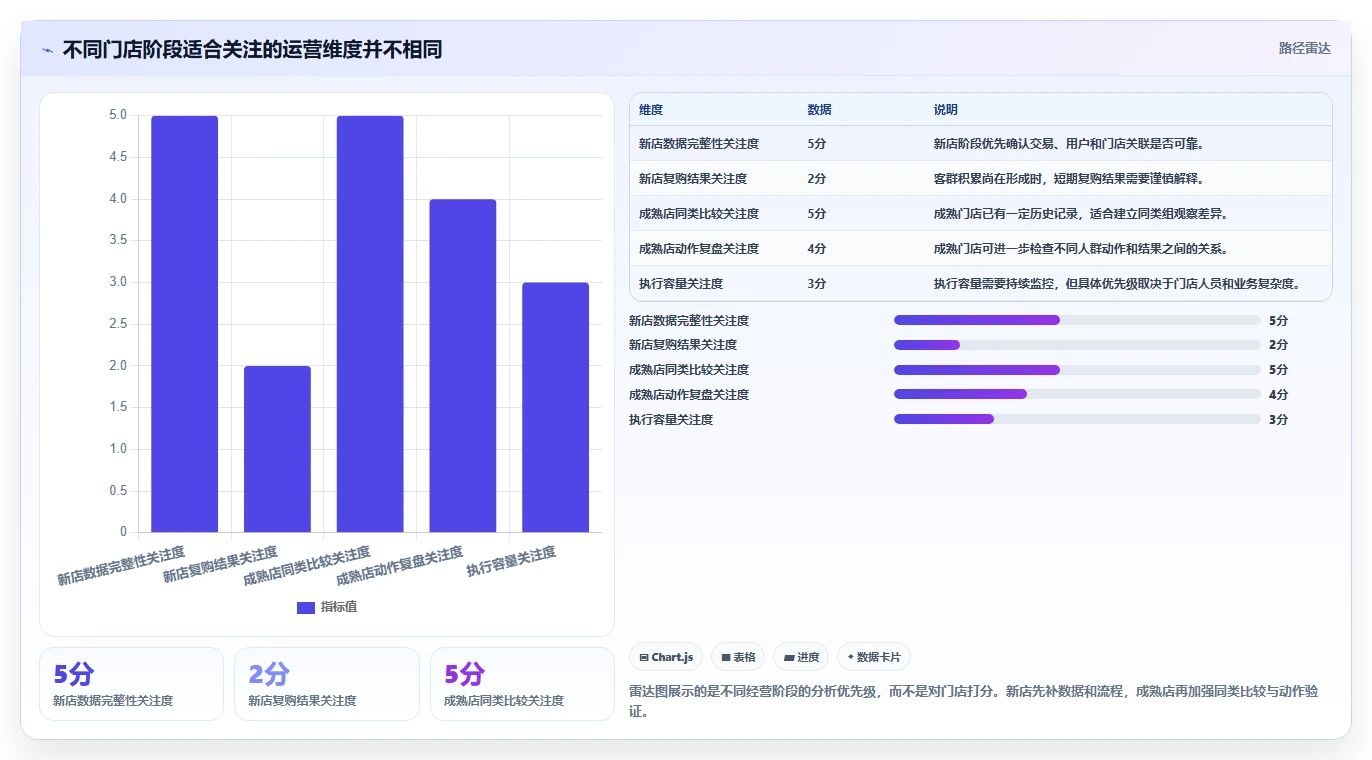Select the 进度 tag chip

[801, 657]
